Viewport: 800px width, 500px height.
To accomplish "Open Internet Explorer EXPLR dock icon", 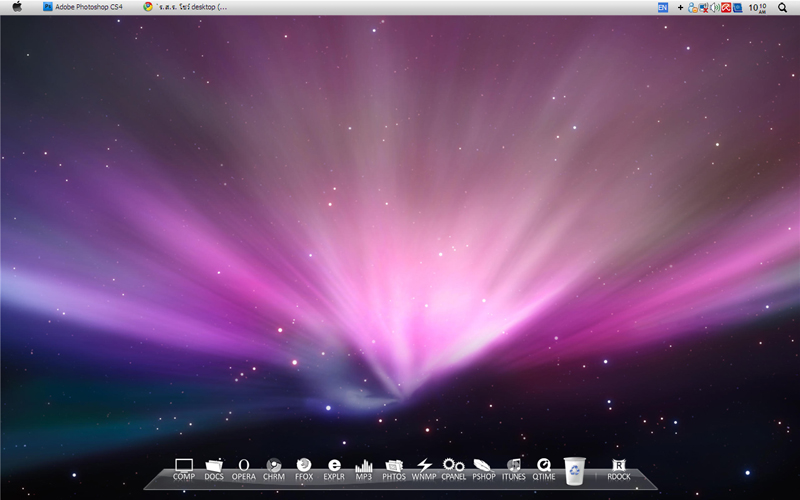I will 334,469.
